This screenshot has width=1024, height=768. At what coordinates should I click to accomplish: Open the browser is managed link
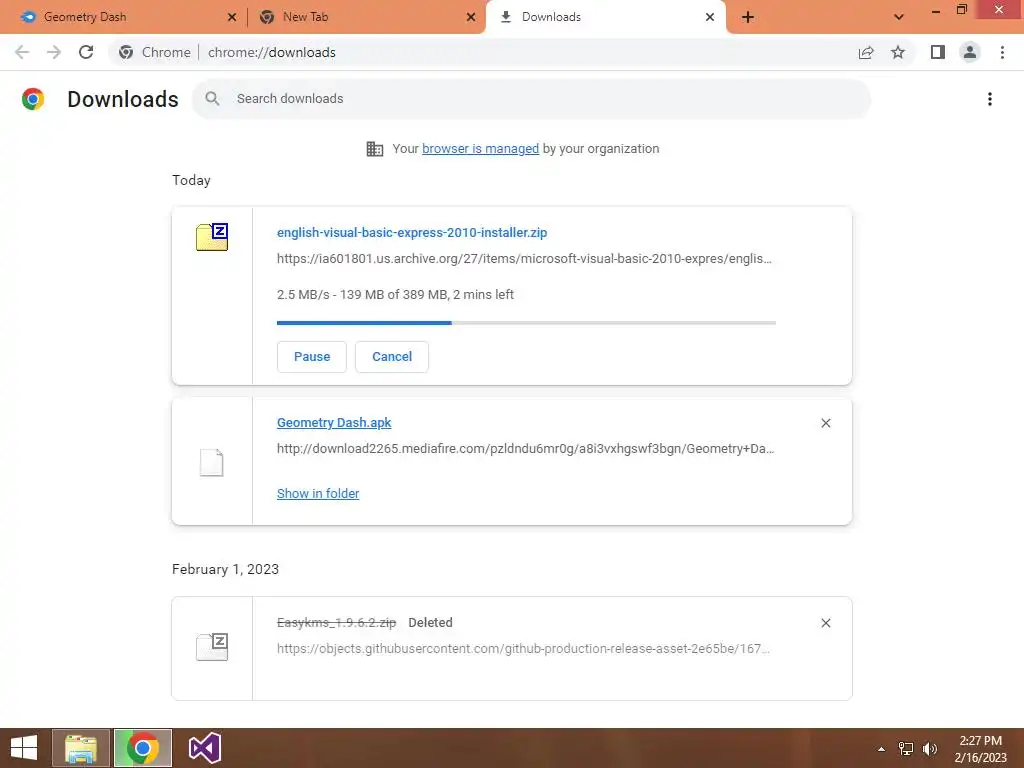[480, 149]
